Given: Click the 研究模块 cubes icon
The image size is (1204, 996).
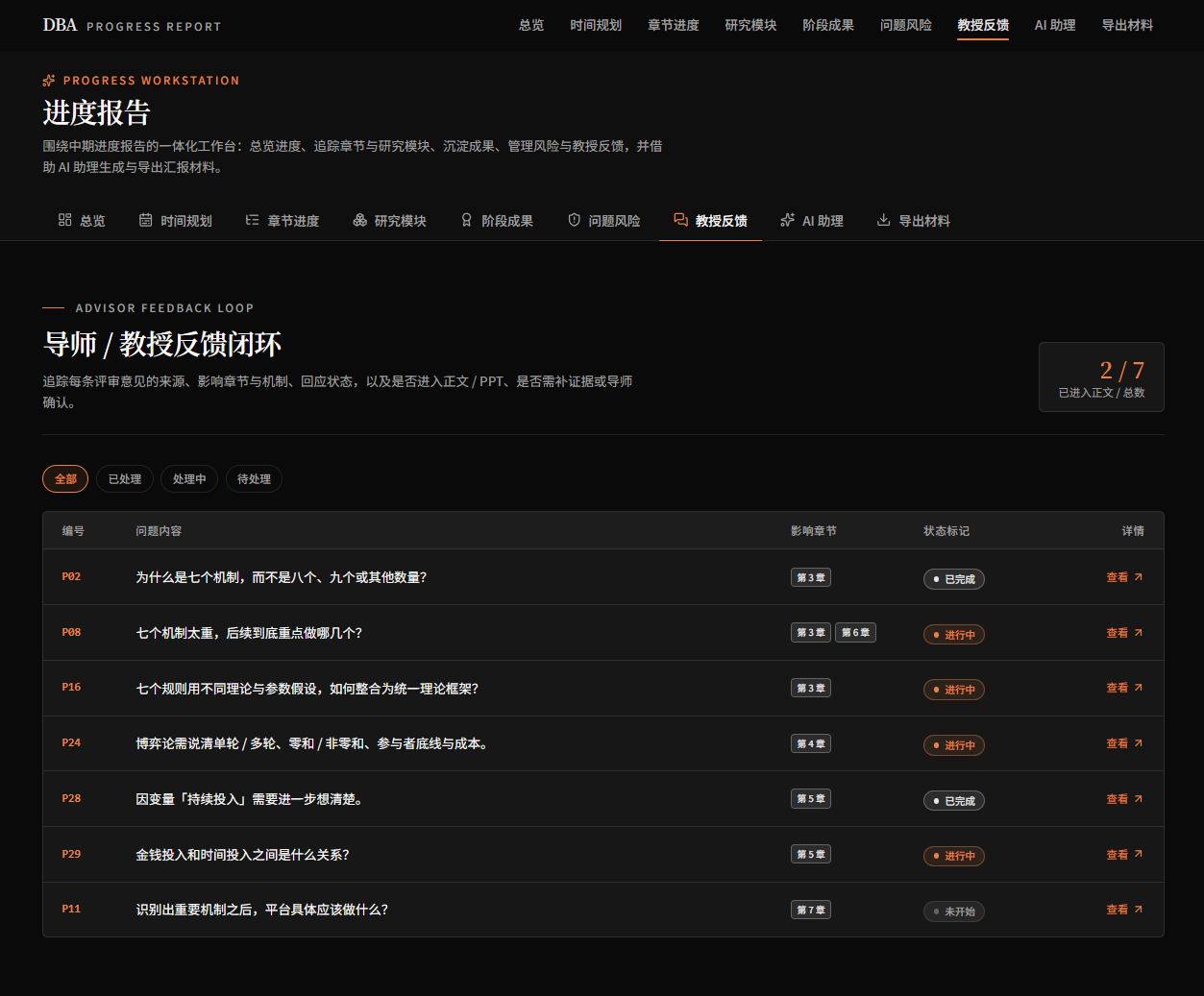Looking at the screenshot, I should 360,220.
